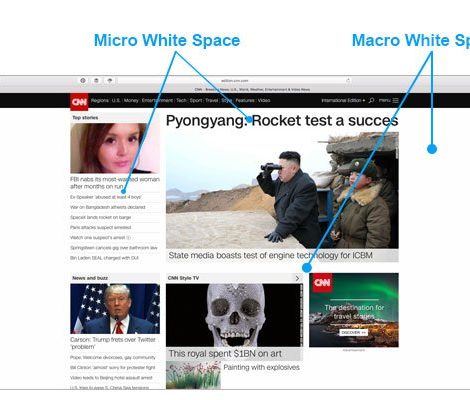This screenshot has width=470, height=400.
Task: Open the Trump photo under News and buzz
Action: coord(115,309)
